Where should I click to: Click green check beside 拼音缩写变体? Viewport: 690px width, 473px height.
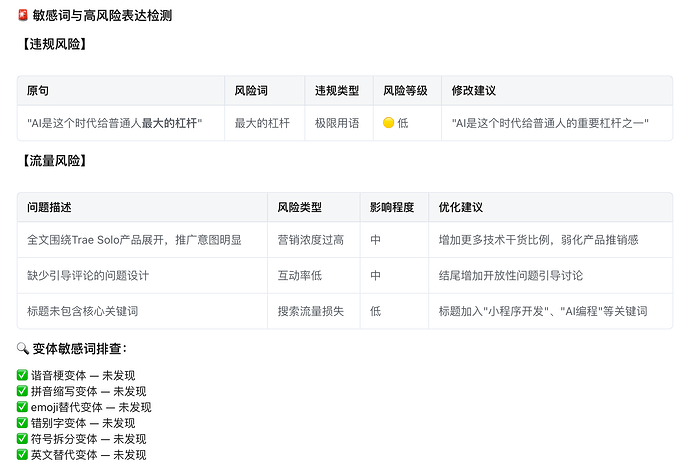(x=22, y=391)
